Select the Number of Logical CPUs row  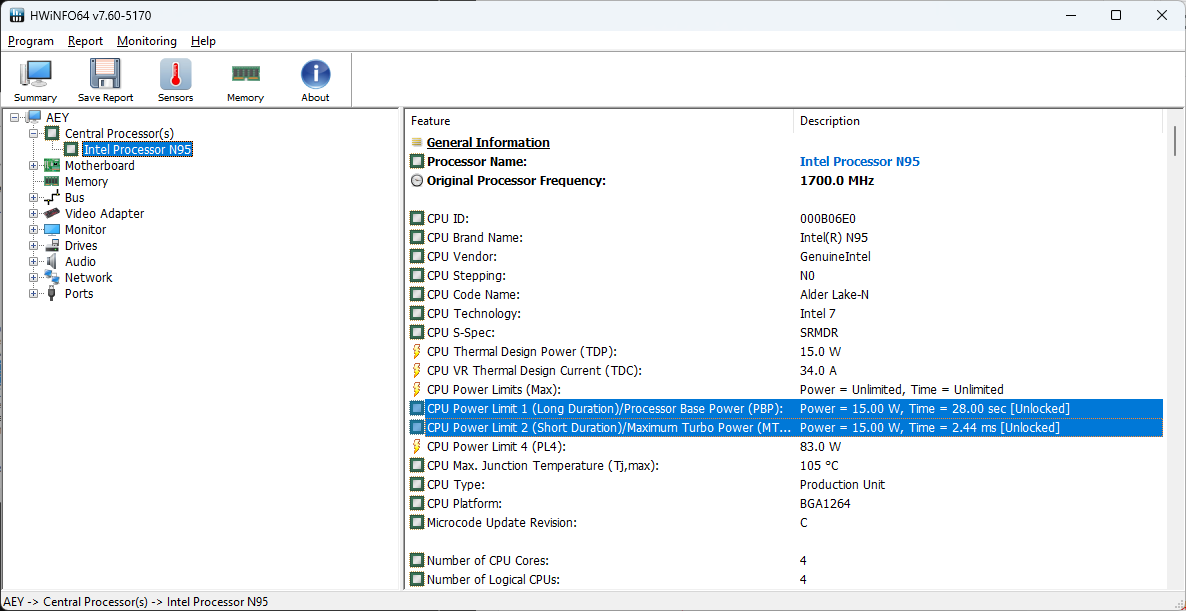pos(785,579)
